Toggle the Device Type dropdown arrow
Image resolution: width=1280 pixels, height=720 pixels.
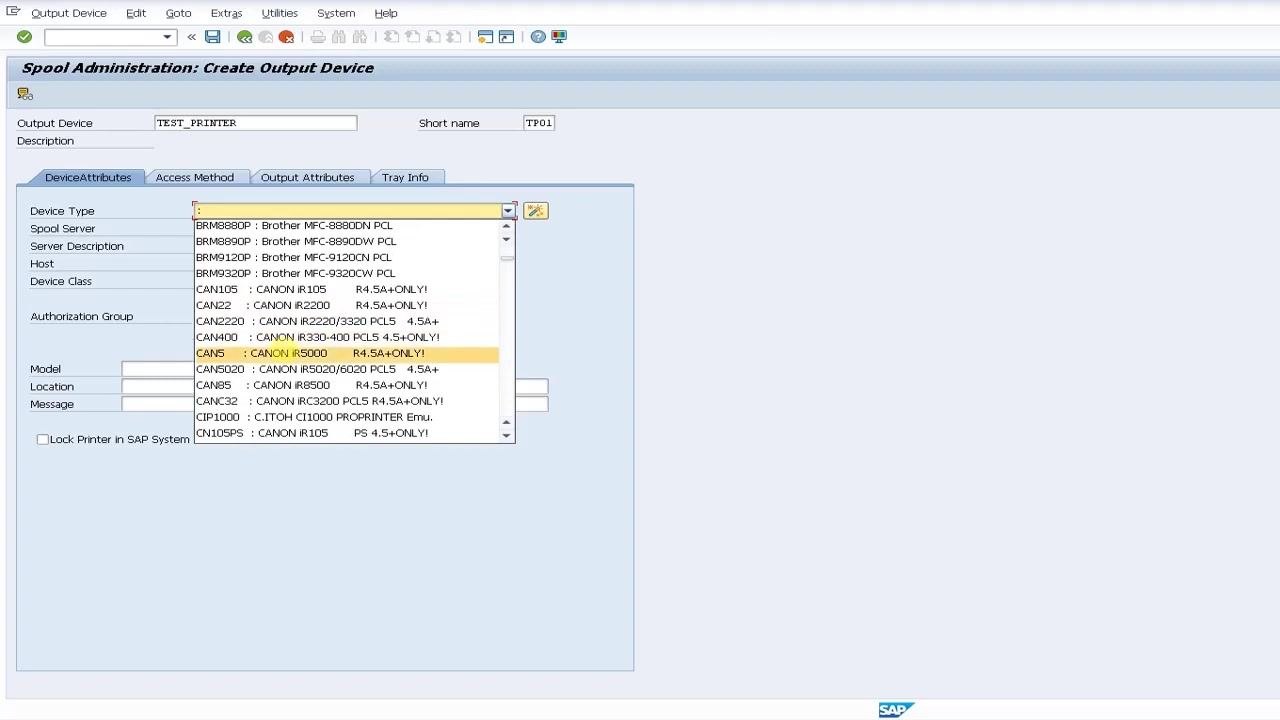508,211
